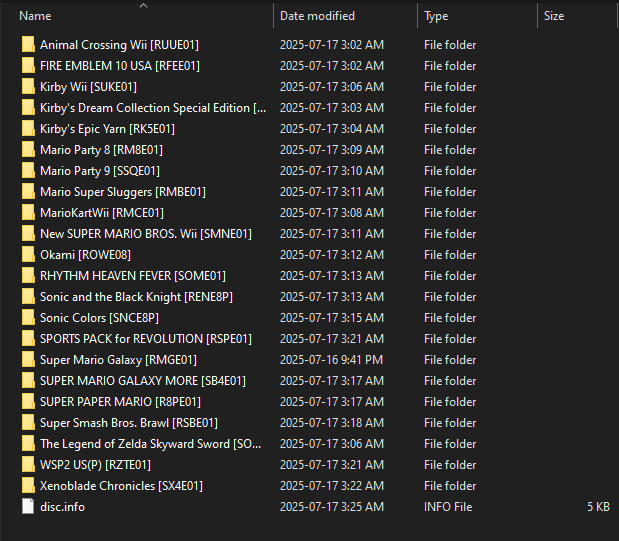Select 'SUPER PAPER MARIO [R8PE01]' name
The height and width of the screenshot is (541, 619).
click(x=120, y=401)
